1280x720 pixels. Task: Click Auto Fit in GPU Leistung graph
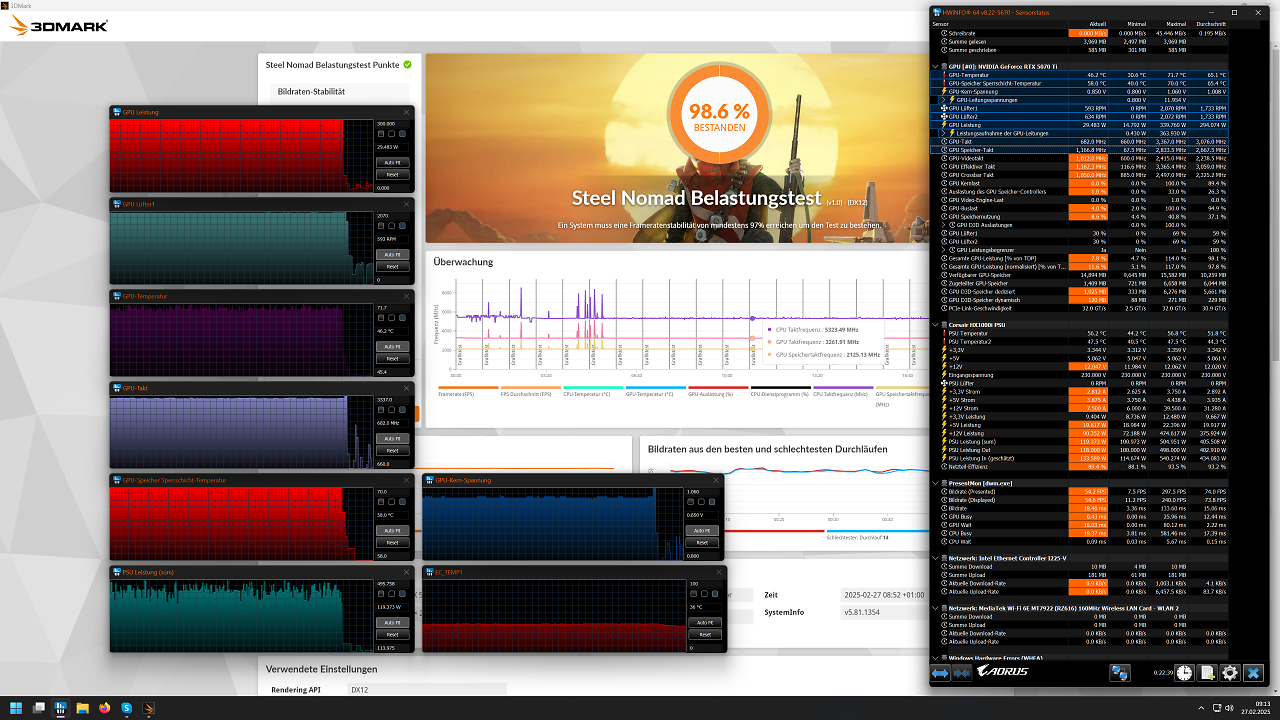coord(392,162)
